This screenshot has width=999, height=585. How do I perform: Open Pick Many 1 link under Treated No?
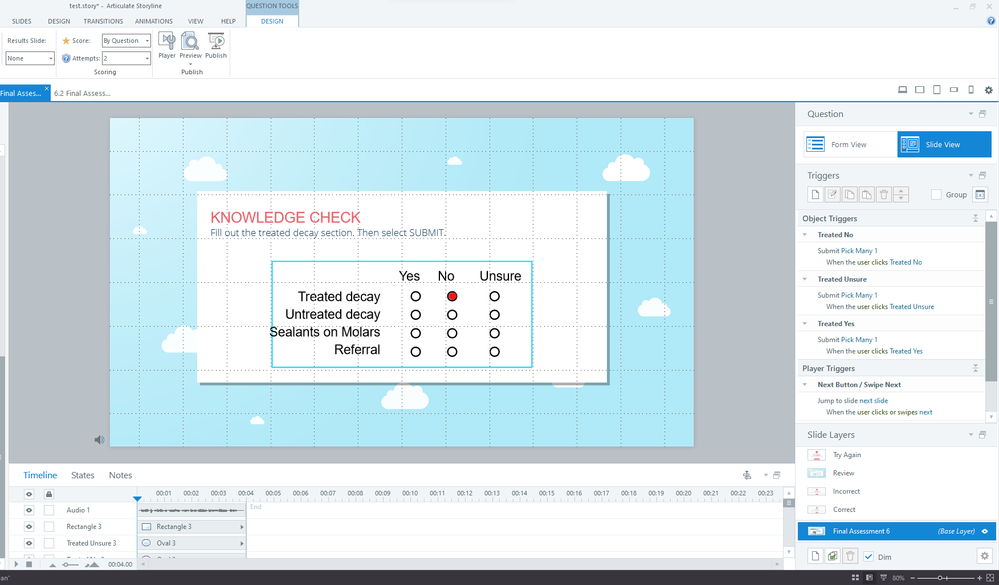click(859, 250)
